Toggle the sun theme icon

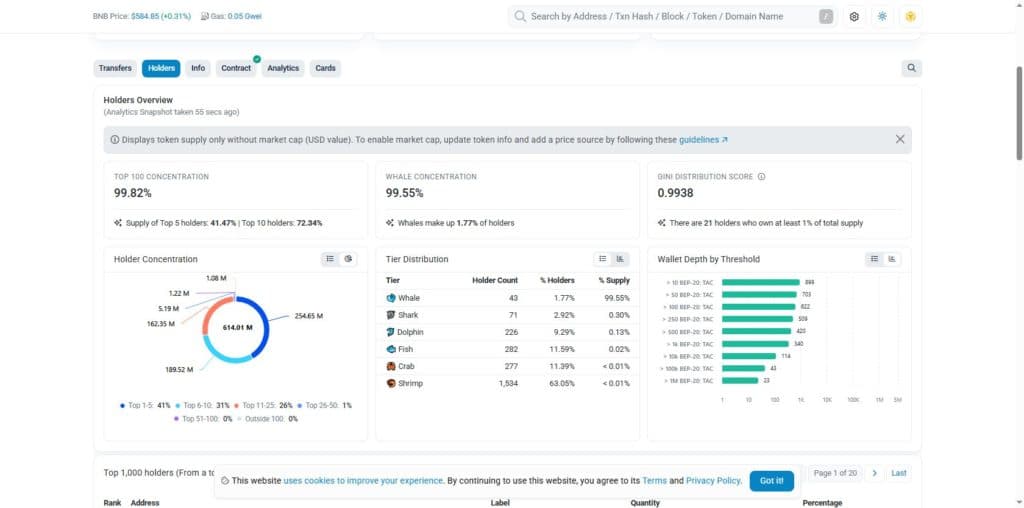(882, 17)
